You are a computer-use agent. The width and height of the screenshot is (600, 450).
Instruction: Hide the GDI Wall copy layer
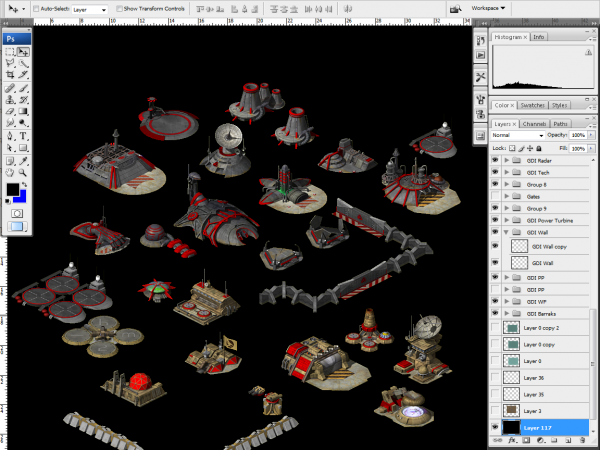pyautogui.click(x=496, y=246)
